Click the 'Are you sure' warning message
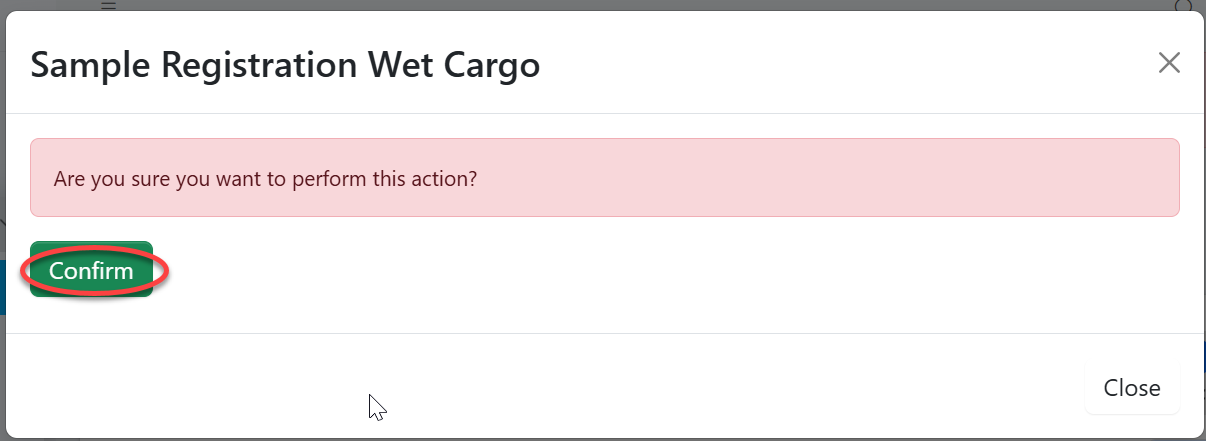The image size is (1206, 441). click(x=265, y=179)
